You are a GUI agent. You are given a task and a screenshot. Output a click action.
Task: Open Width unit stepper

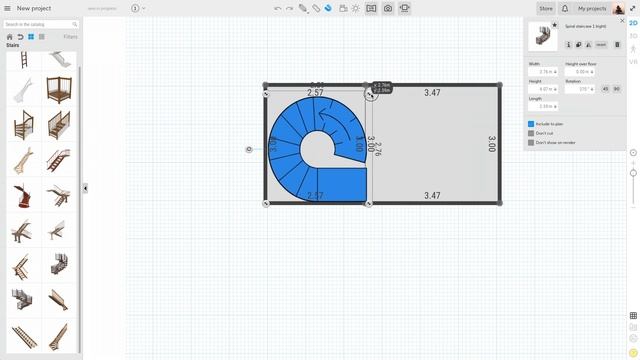(x=555, y=72)
